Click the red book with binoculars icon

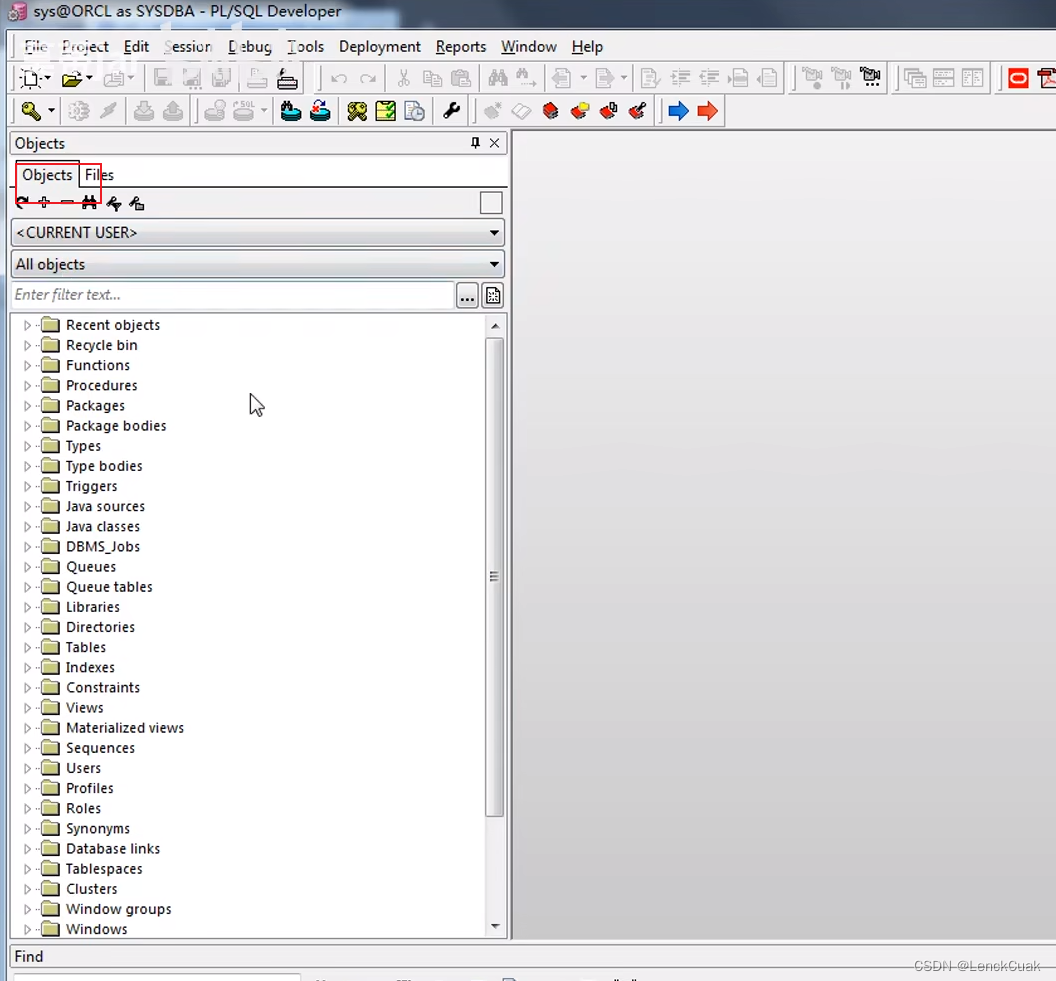608,111
